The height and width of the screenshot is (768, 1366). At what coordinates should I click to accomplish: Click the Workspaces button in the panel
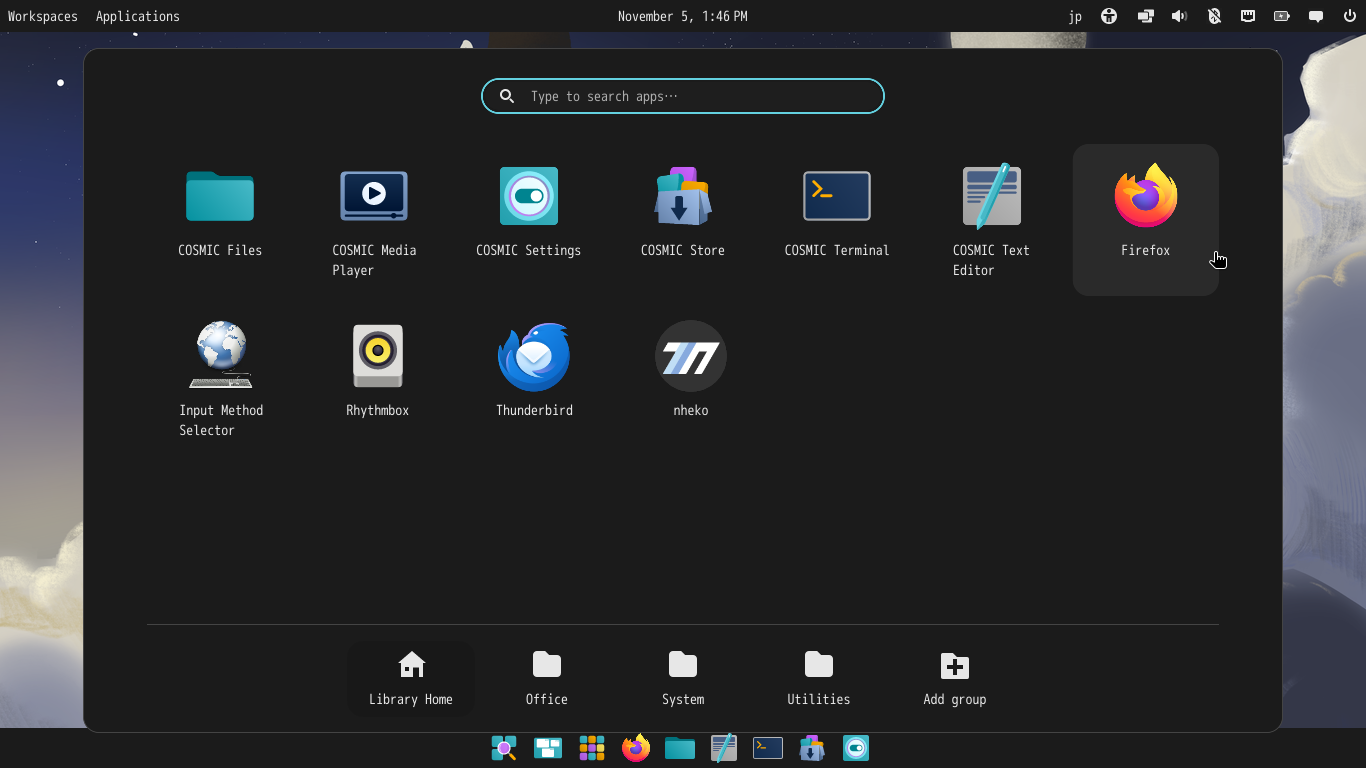click(x=43, y=16)
